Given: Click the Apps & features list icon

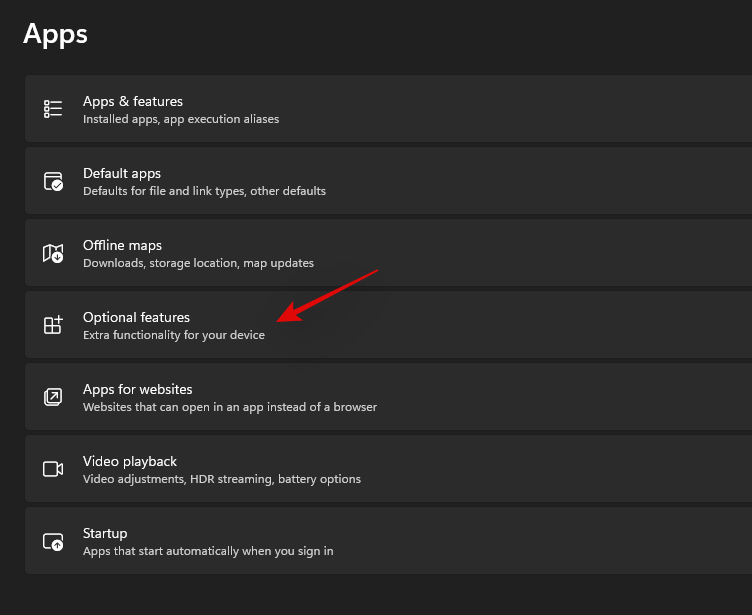Looking at the screenshot, I should point(53,109).
